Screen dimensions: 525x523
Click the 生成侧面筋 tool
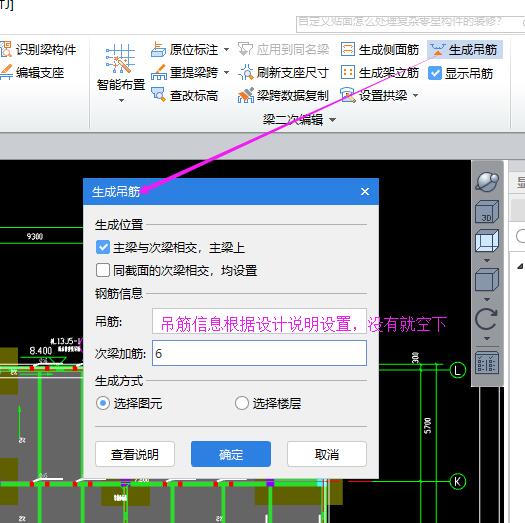(x=380, y=50)
